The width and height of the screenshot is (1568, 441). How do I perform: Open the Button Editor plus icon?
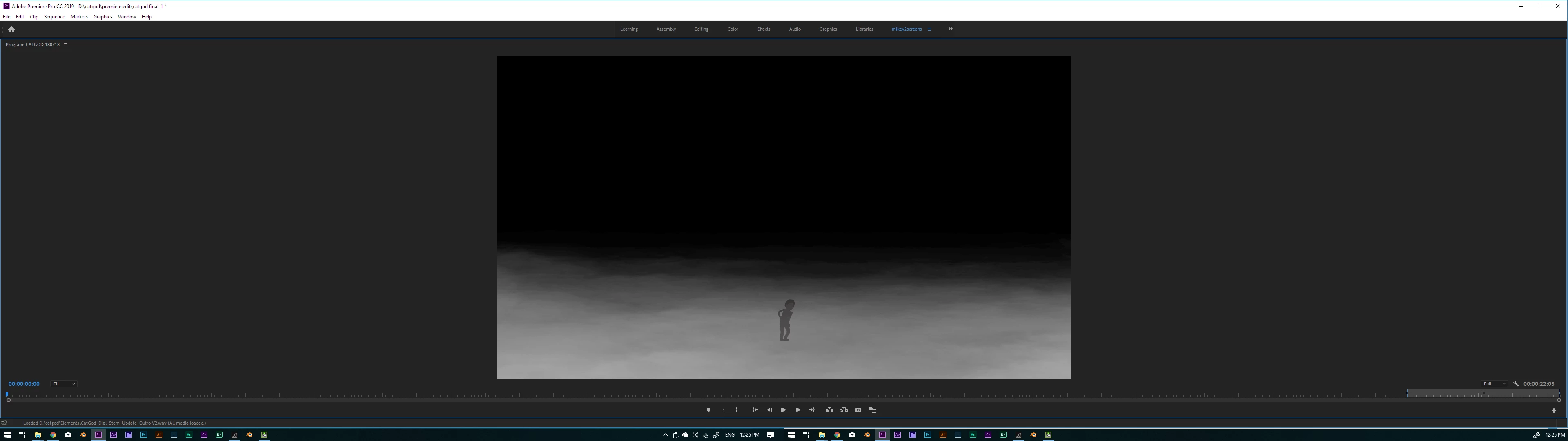click(x=1553, y=410)
